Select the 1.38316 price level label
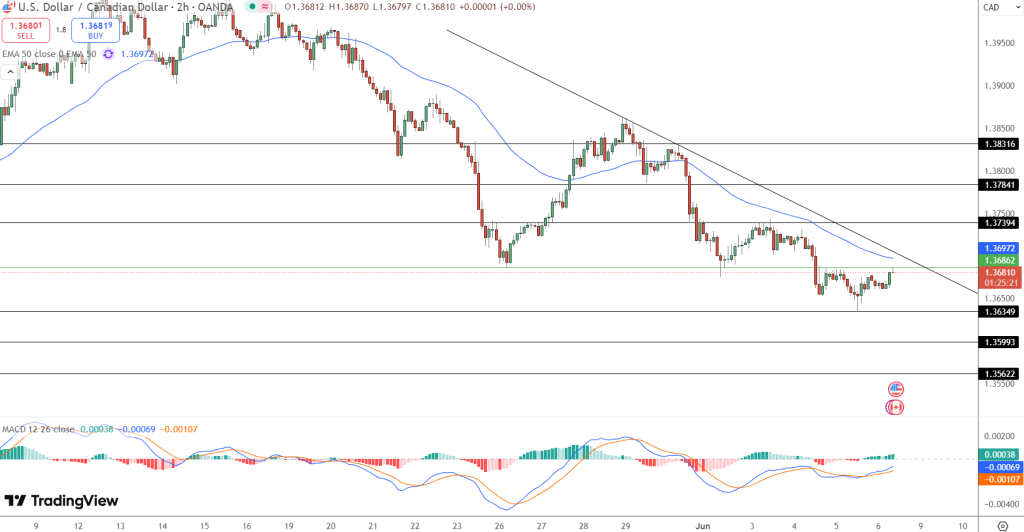 click(x=998, y=144)
